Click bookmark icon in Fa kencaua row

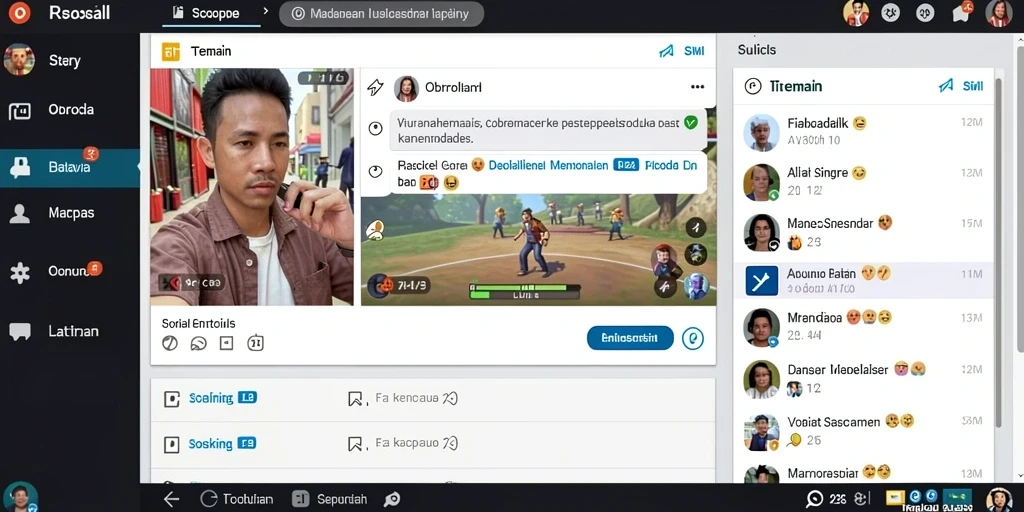point(355,398)
